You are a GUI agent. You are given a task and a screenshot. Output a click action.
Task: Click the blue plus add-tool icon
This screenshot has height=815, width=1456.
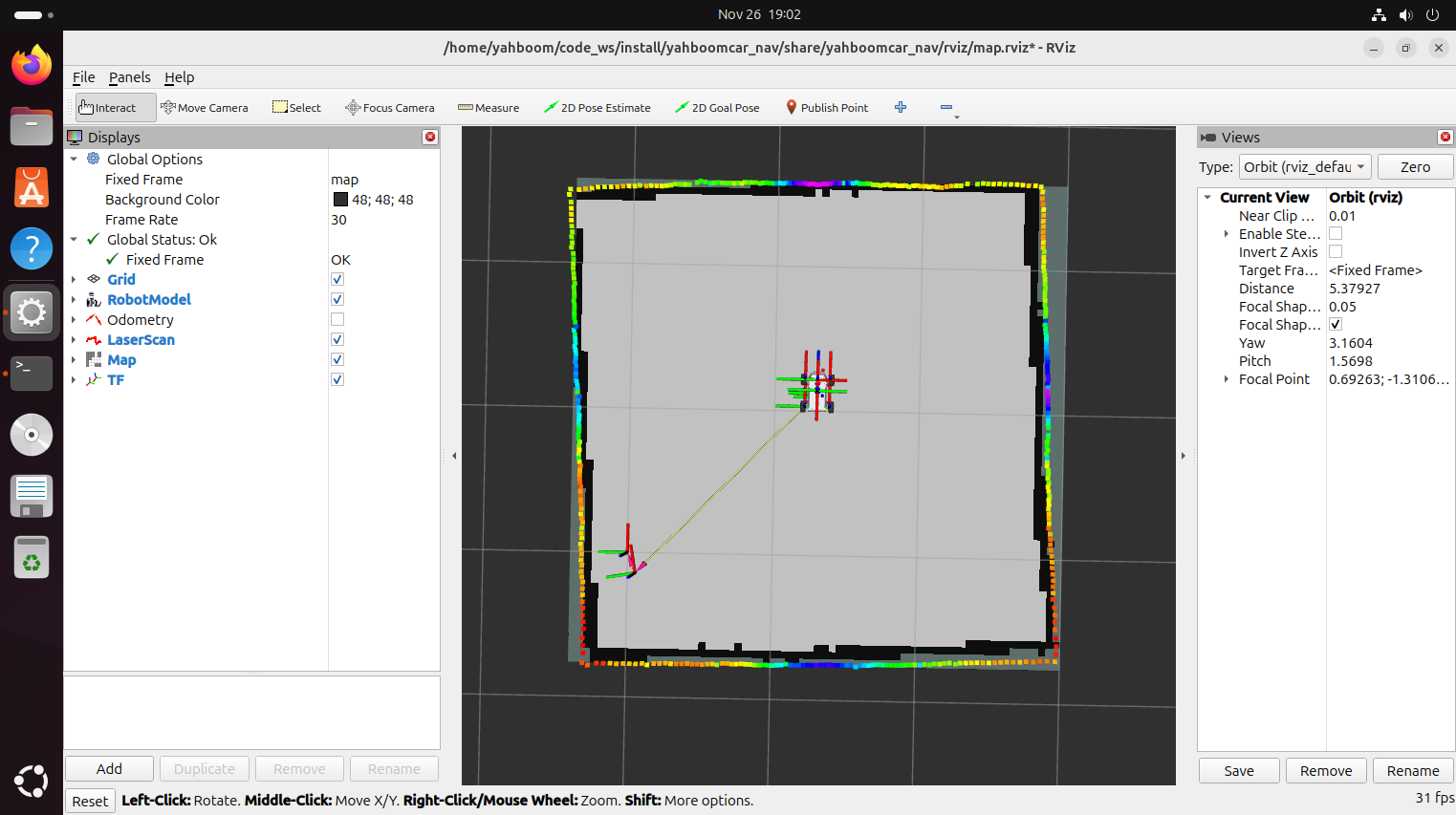coord(901,107)
